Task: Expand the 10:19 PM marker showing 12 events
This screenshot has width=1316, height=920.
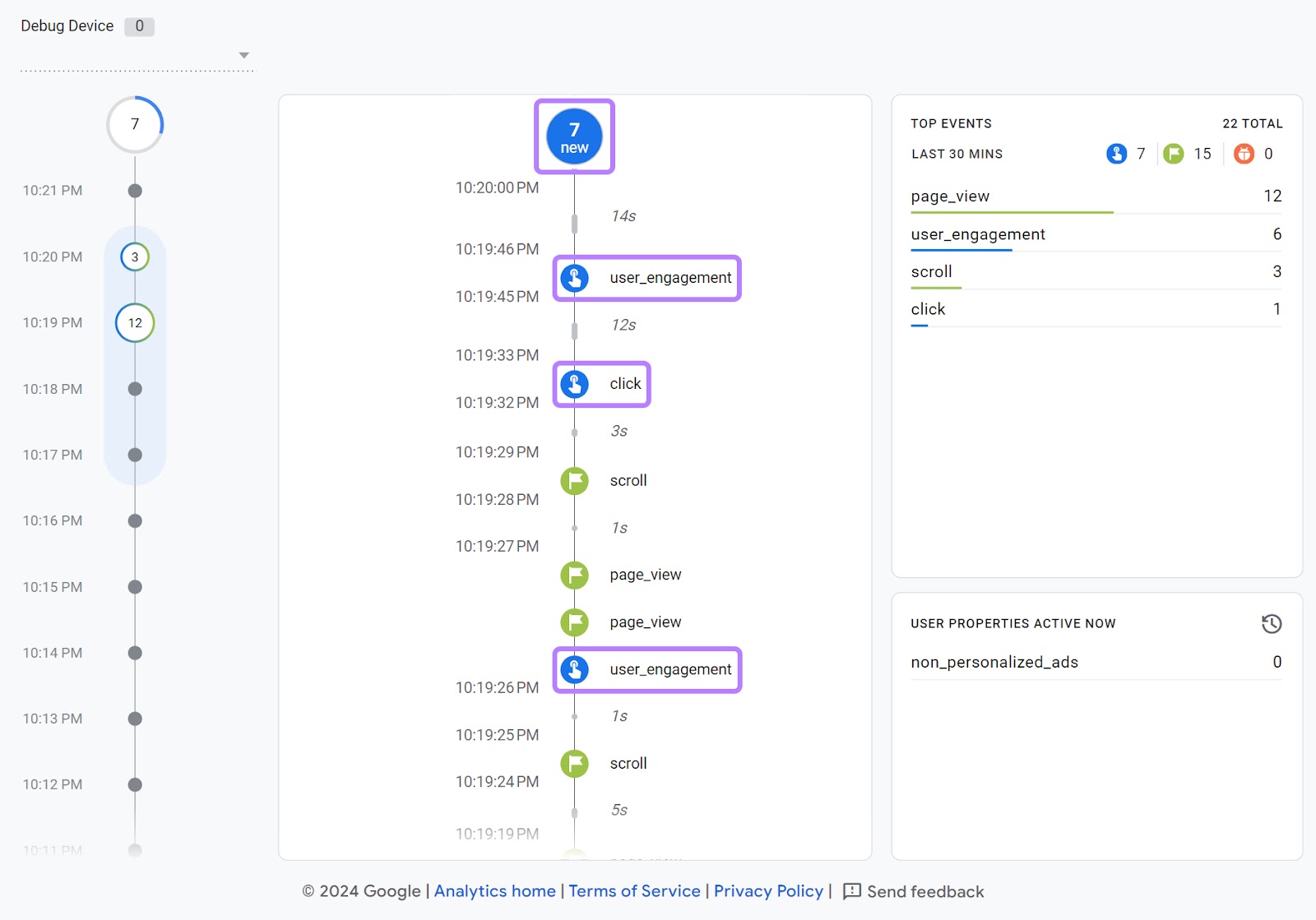Action: [134, 323]
